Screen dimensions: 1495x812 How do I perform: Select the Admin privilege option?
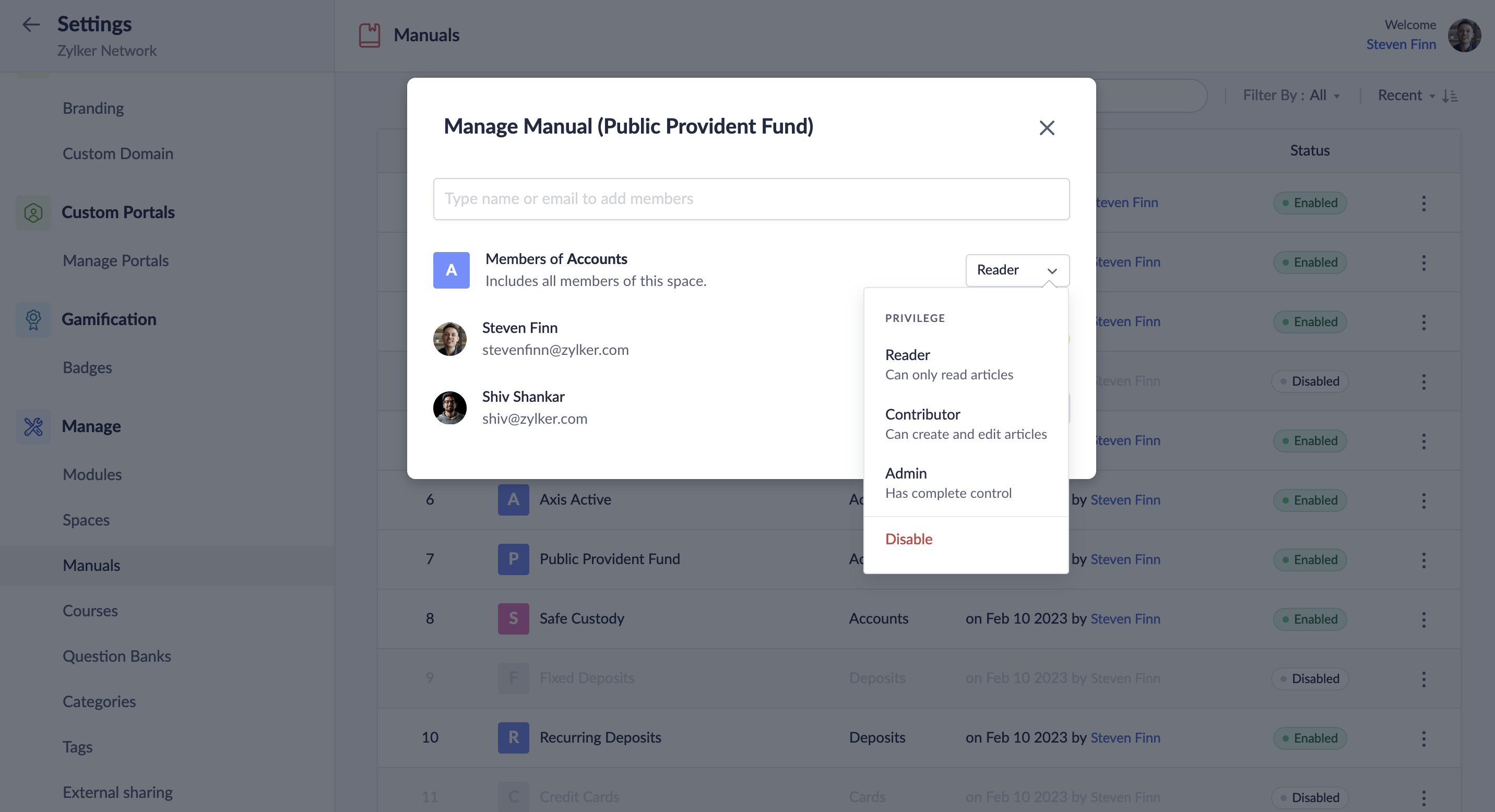click(965, 483)
